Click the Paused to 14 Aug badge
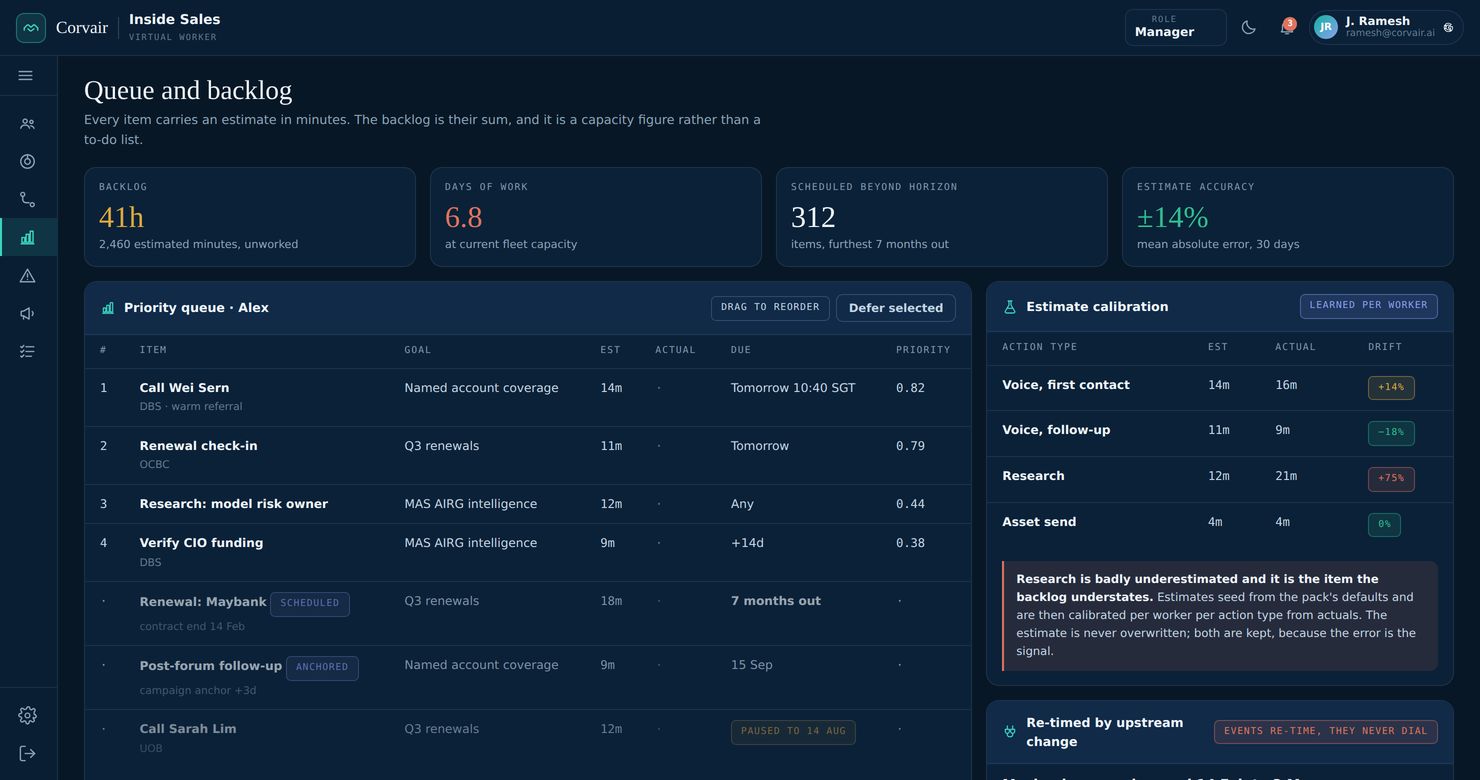Viewport: 1480px width, 780px height. pyautogui.click(x=793, y=732)
